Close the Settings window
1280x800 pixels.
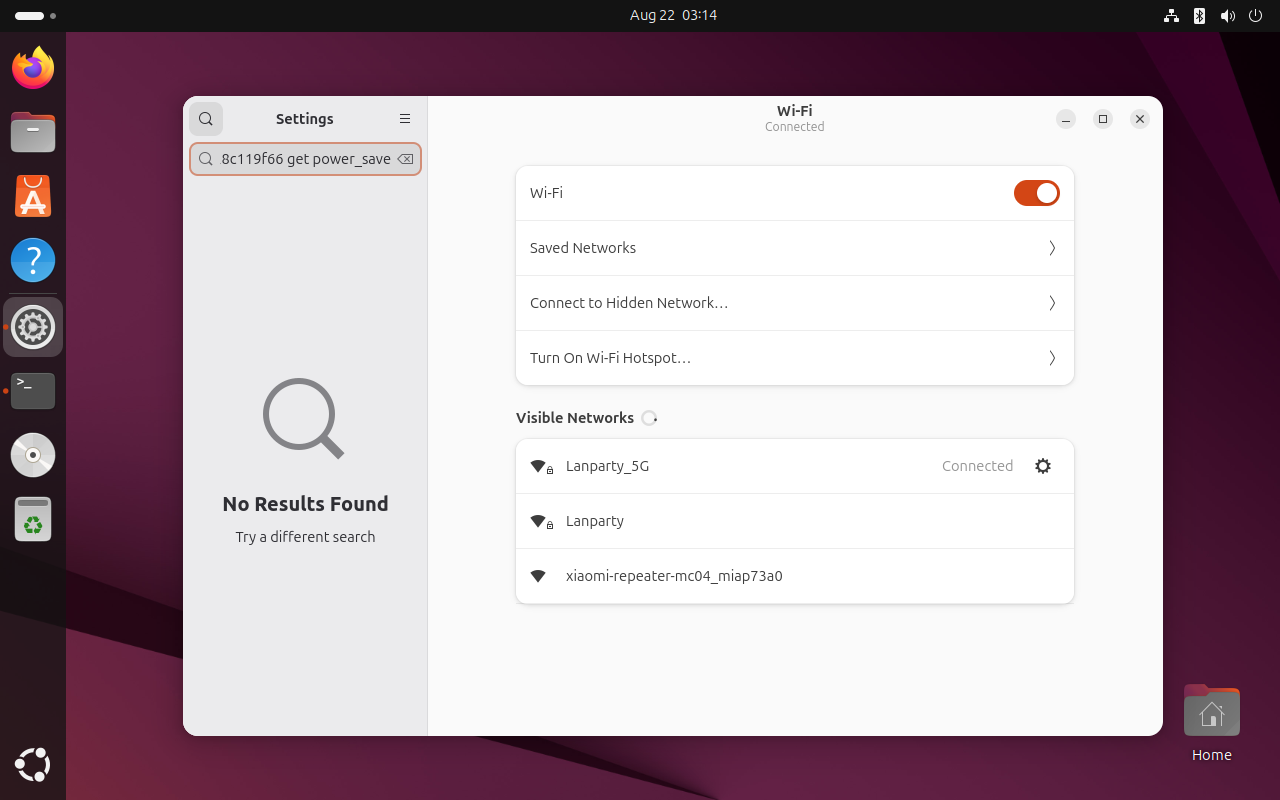coord(1140,119)
